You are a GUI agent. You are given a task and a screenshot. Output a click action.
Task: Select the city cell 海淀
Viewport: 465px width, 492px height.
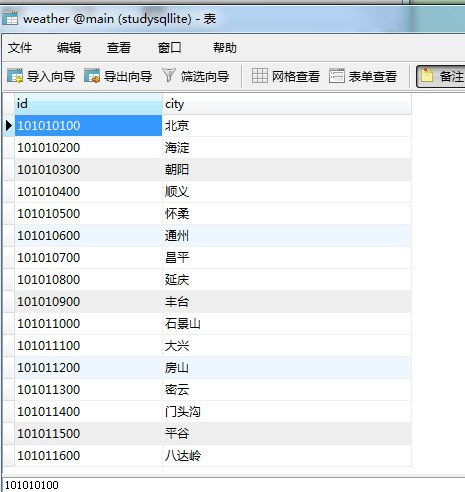pos(287,148)
